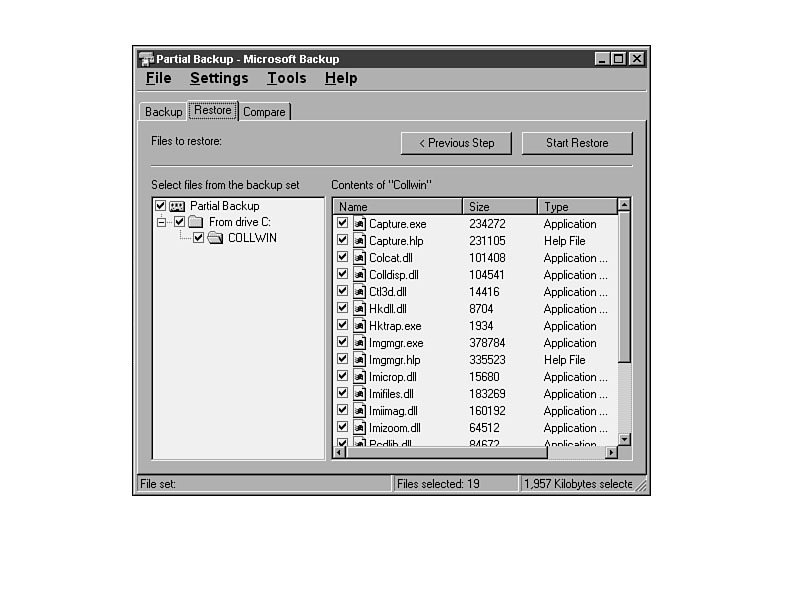Collapse the From drive C: tree node
This screenshot has width=800, height=600.
161,222
